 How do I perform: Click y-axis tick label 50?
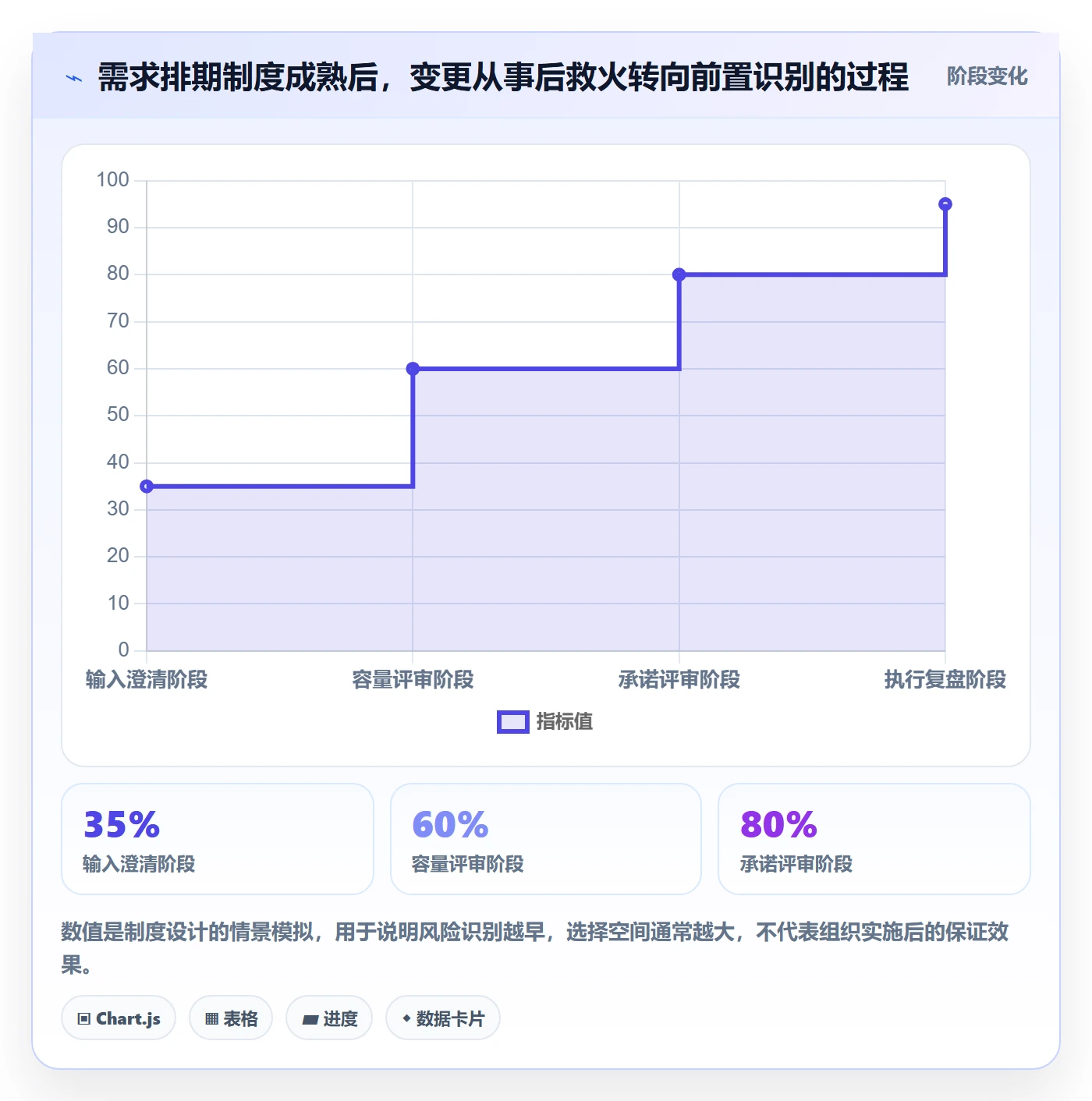click(118, 415)
